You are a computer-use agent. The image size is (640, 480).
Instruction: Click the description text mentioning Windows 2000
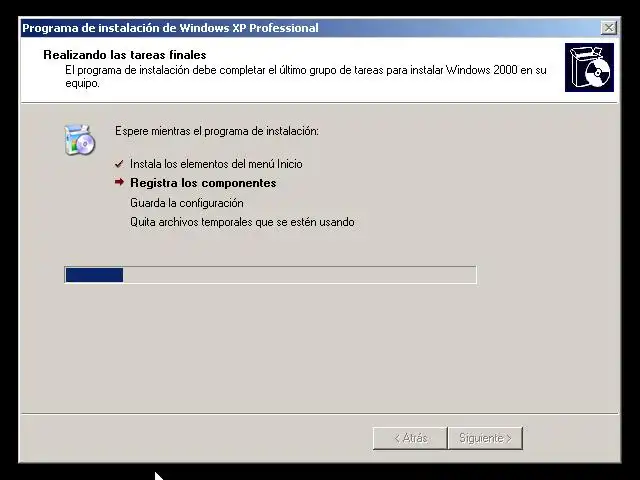306,76
